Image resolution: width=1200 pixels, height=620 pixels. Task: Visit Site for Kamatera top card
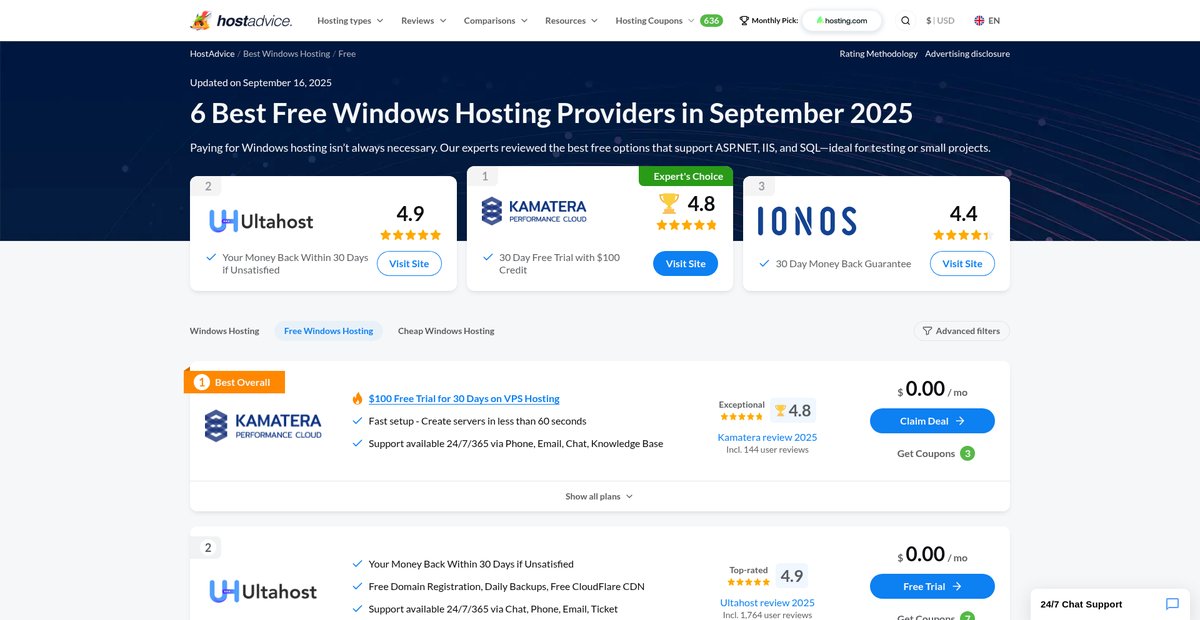[x=685, y=263]
